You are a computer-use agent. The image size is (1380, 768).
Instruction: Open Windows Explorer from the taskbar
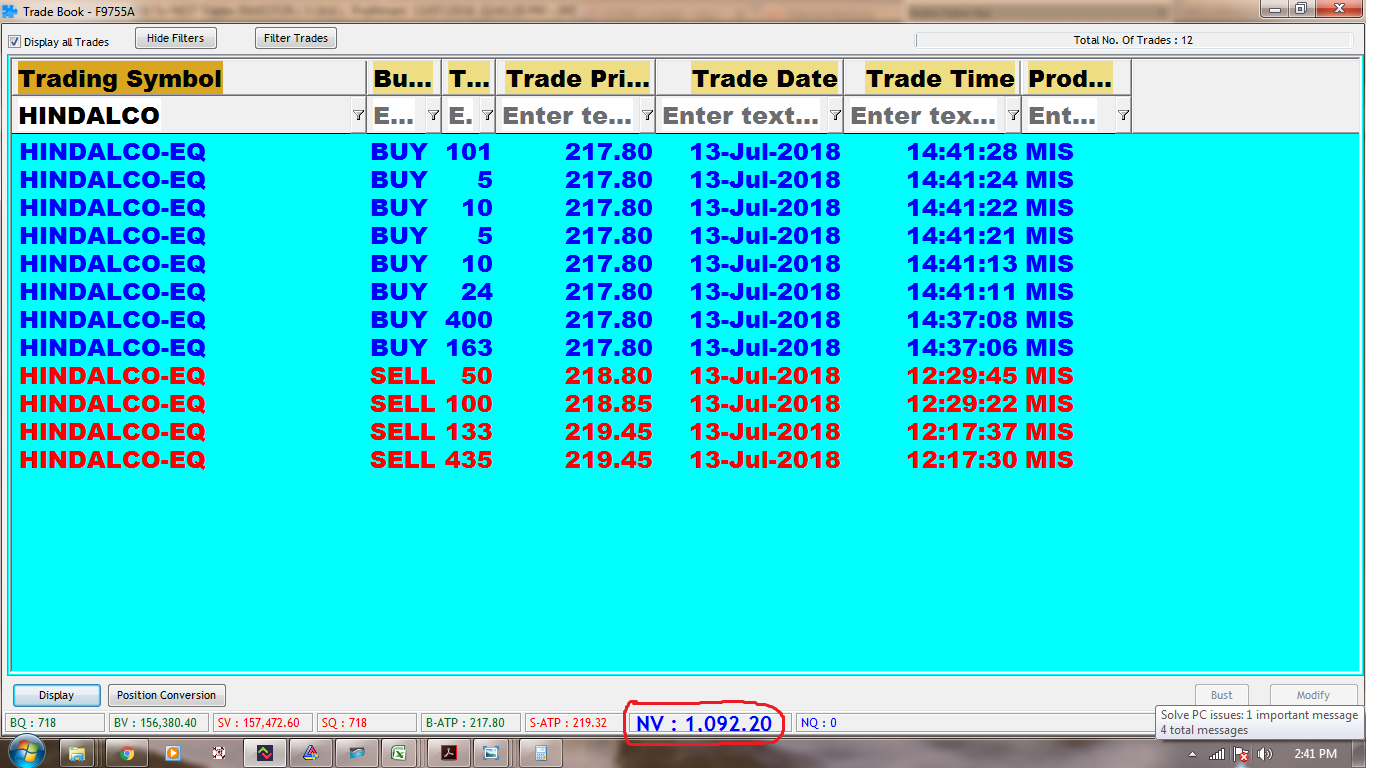tap(77, 753)
